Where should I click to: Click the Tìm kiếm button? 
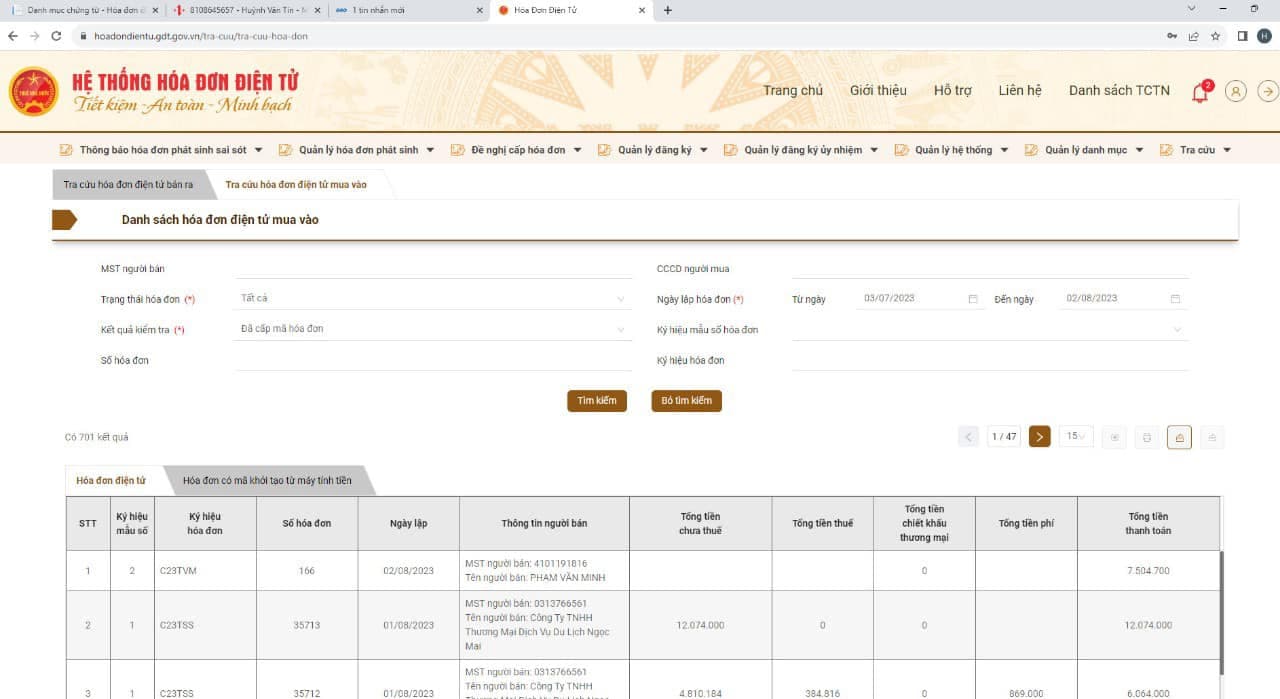coord(597,401)
